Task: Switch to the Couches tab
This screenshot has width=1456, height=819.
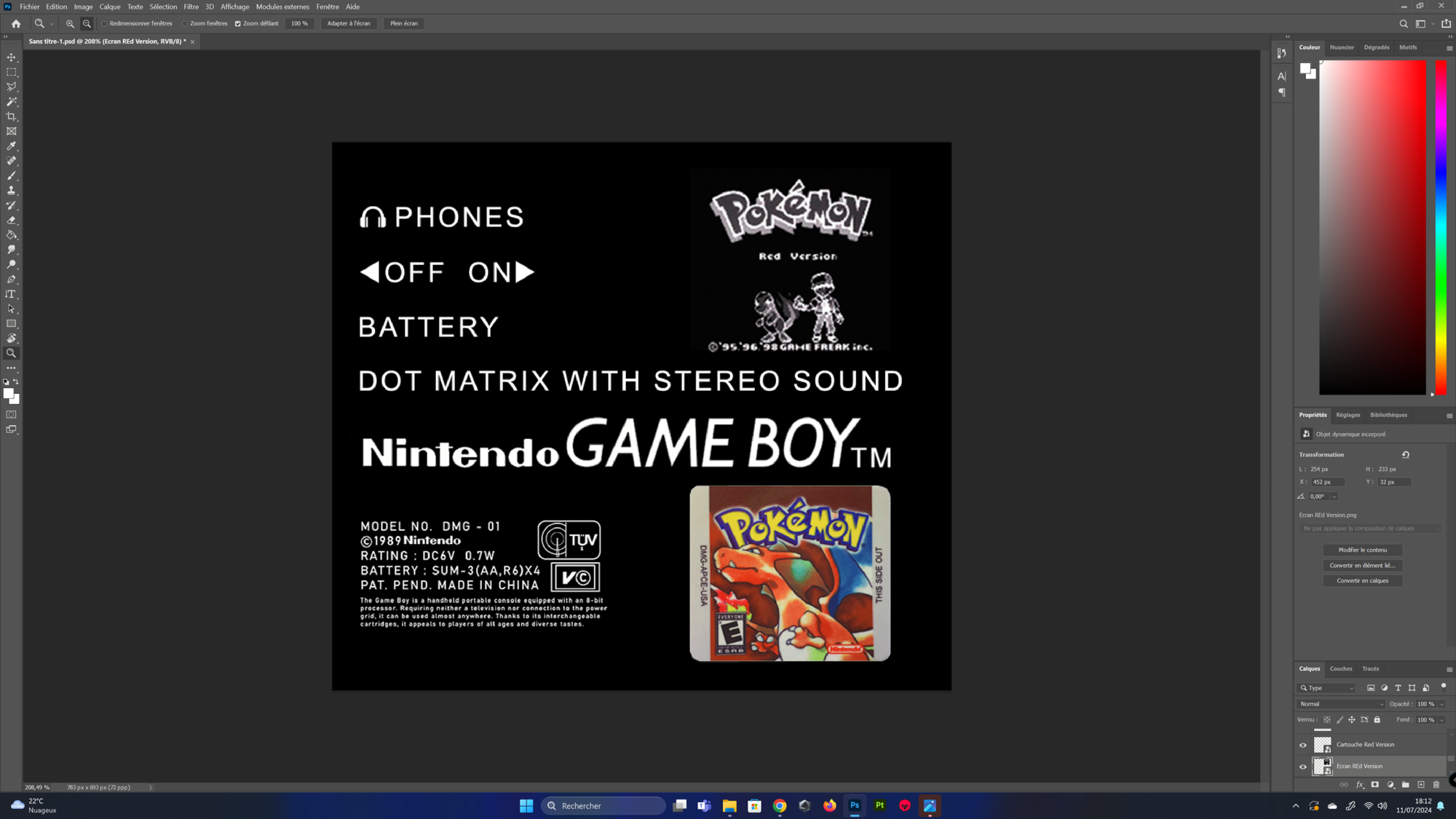Action: [1340, 668]
